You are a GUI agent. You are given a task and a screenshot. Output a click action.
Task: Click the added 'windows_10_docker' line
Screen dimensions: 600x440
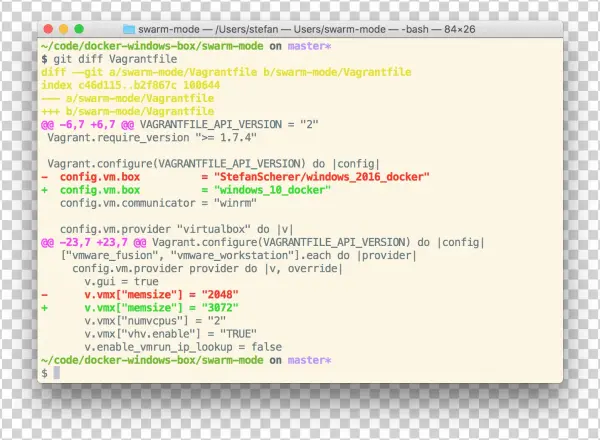coord(186,190)
